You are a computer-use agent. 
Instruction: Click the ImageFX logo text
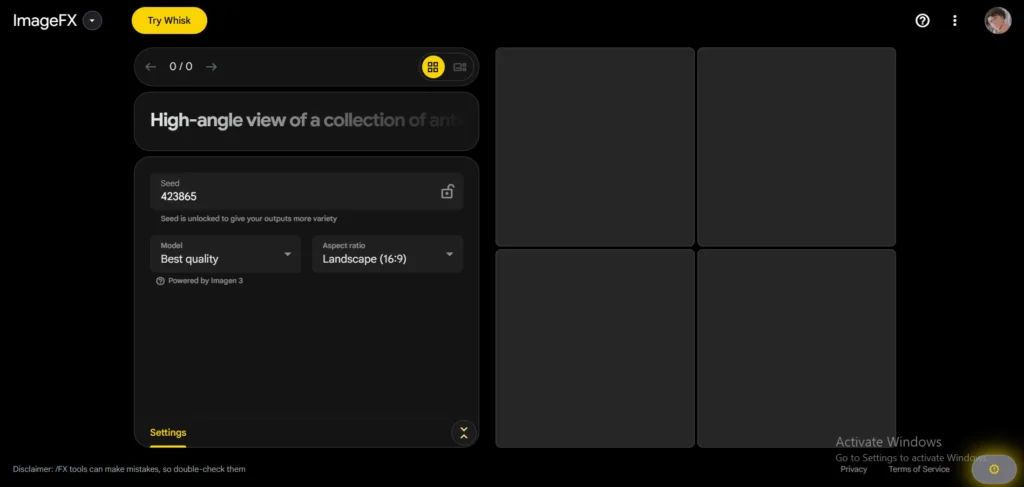45,21
